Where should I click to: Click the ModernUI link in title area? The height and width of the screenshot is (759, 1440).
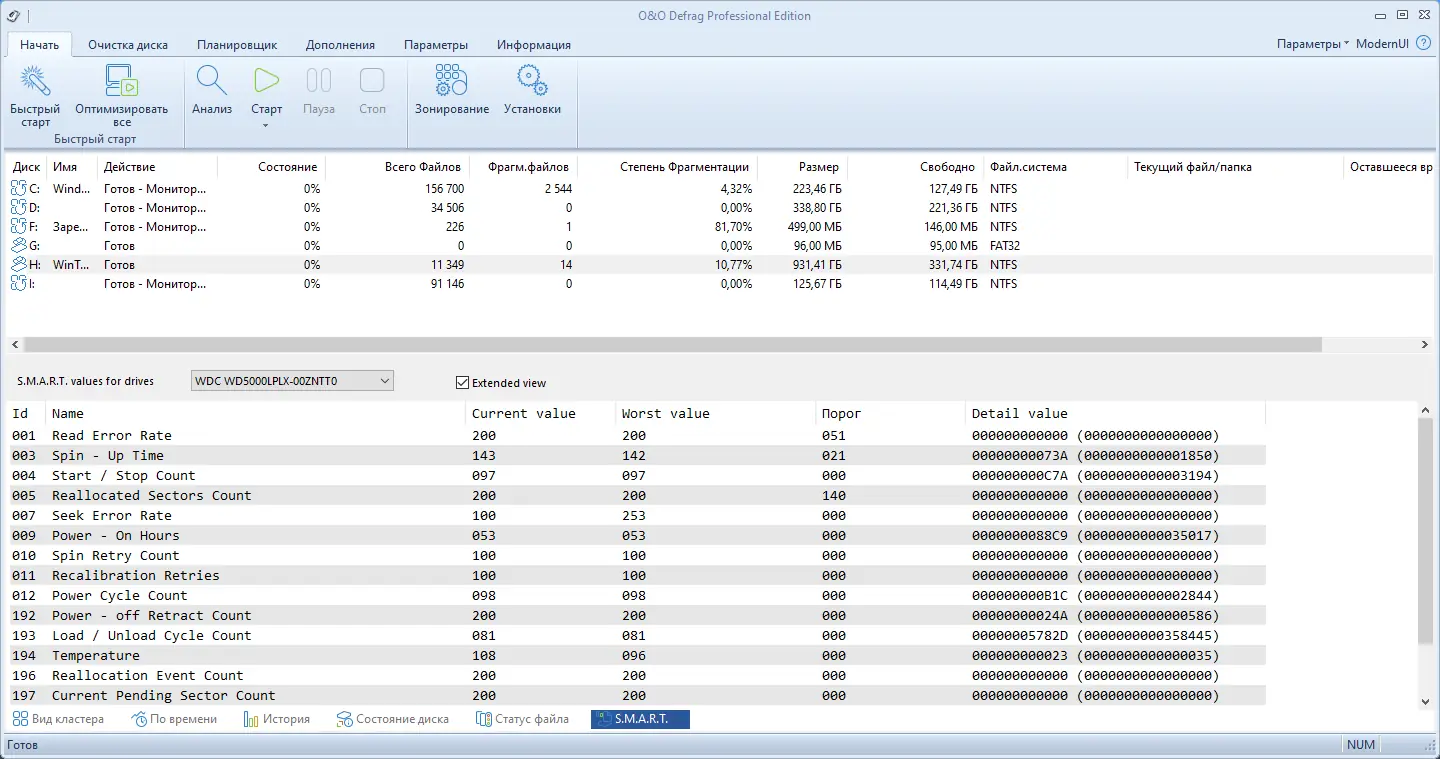(x=1382, y=44)
